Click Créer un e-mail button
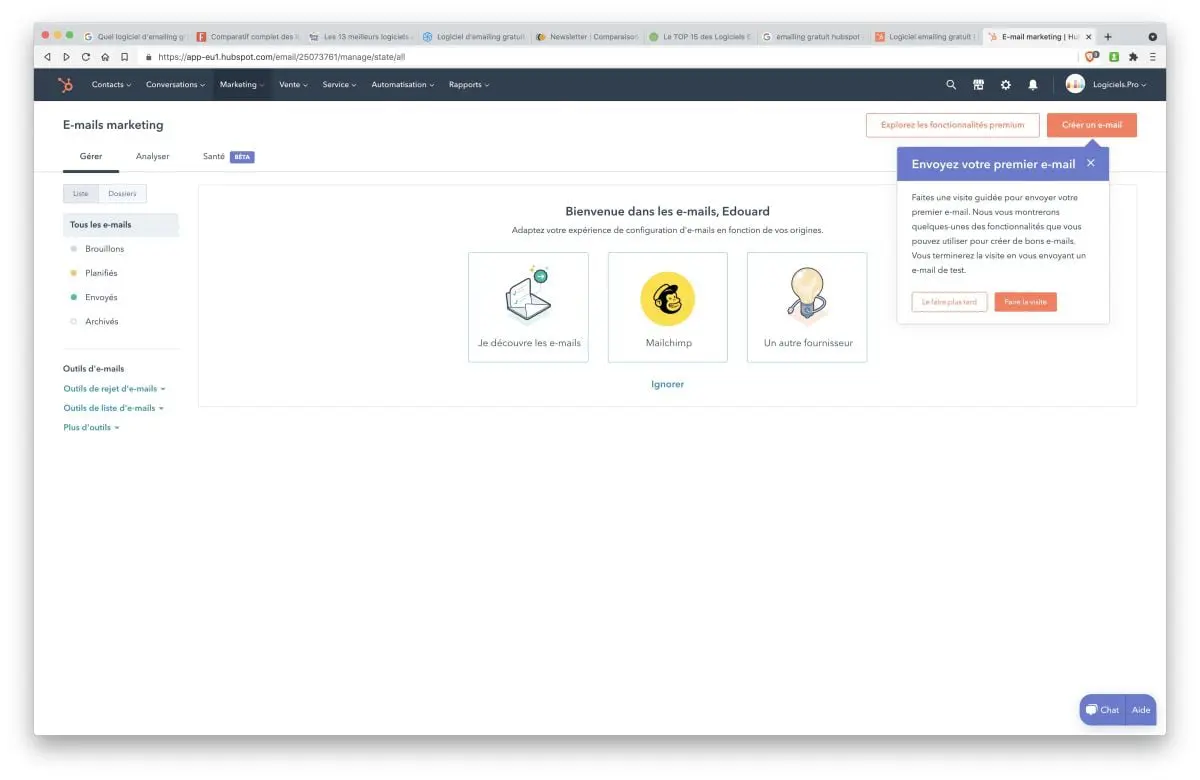Viewport: 1200px width, 780px height. tap(1092, 125)
